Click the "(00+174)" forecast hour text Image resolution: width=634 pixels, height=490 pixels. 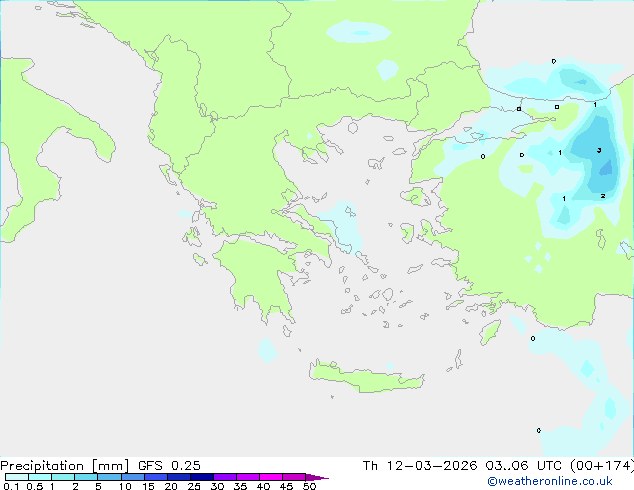coord(602,465)
